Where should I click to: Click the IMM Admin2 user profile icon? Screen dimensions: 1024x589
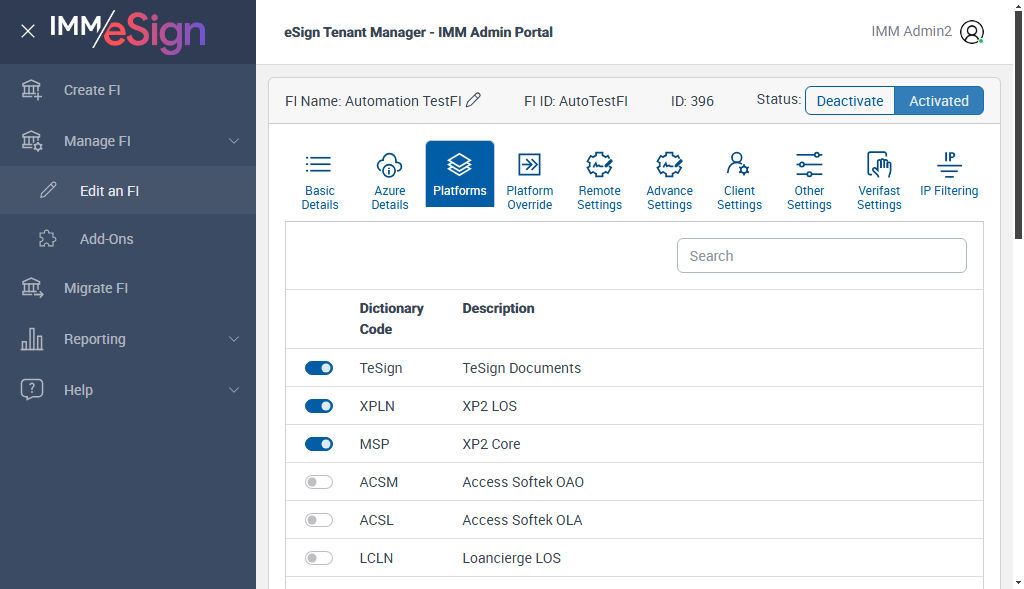point(971,32)
